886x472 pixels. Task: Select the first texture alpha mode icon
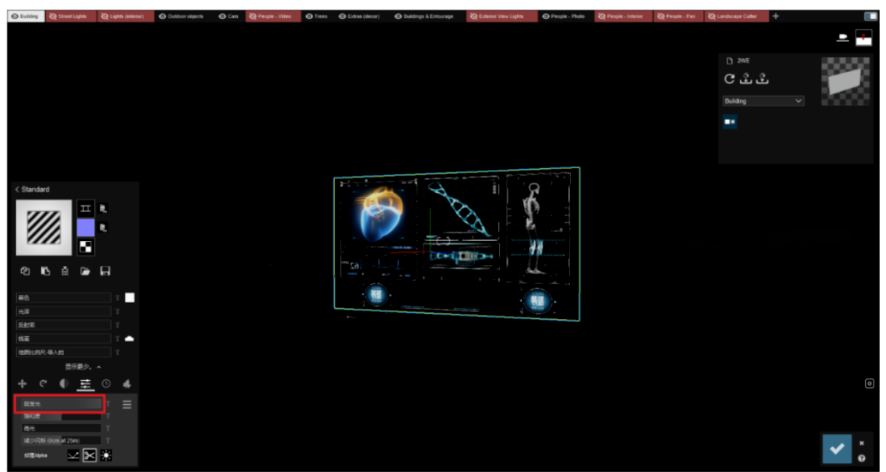click(73, 455)
